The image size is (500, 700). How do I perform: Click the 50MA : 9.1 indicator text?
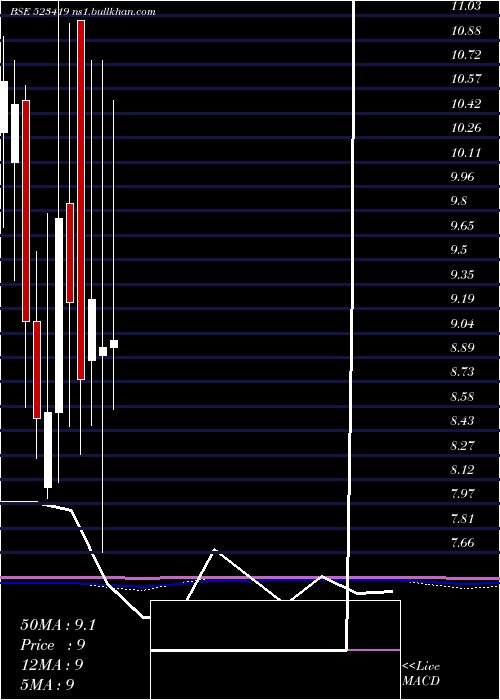click(58, 625)
